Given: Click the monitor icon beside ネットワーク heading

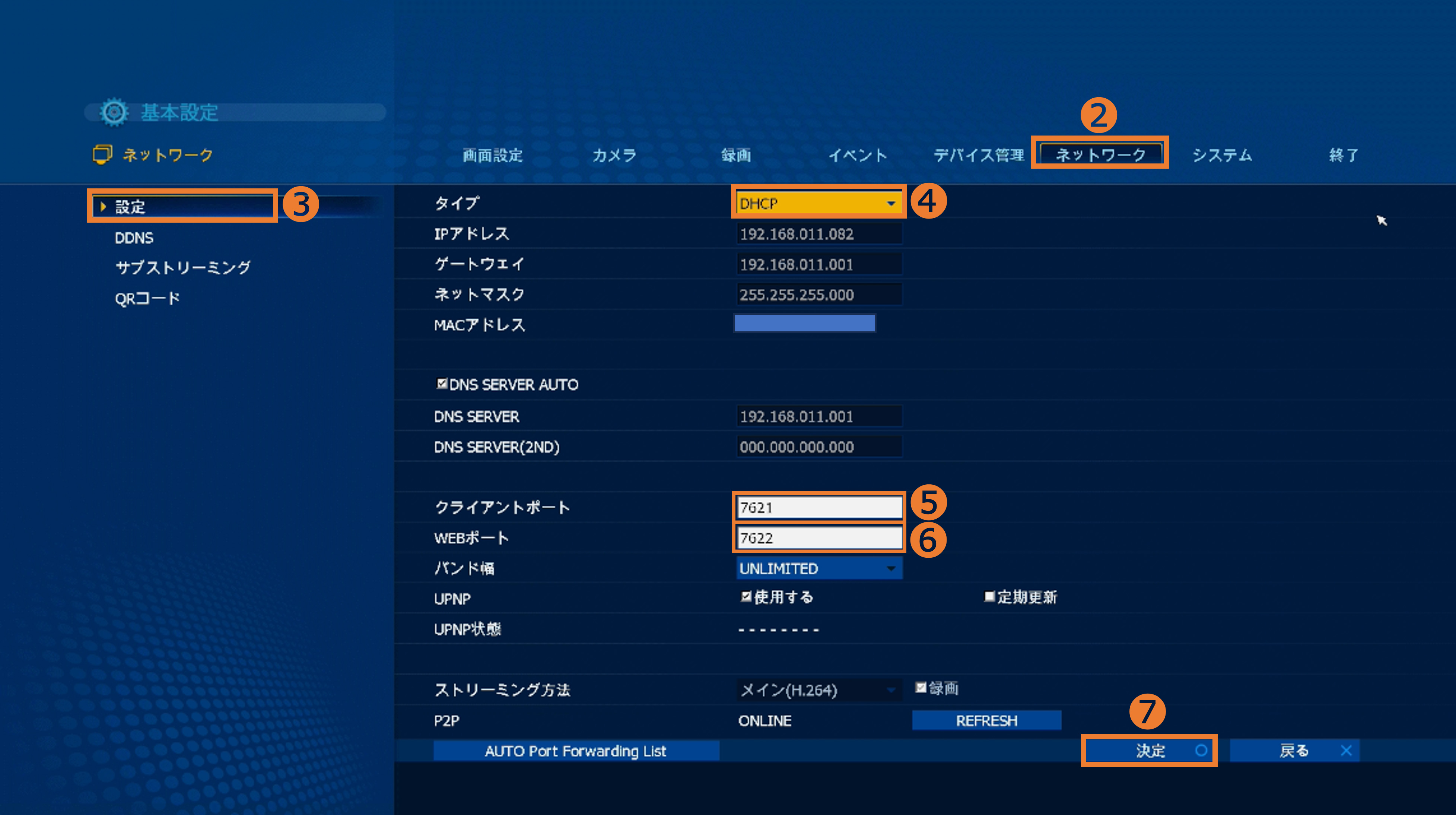Looking at the screenshot, I should click(x=102, y=154).
